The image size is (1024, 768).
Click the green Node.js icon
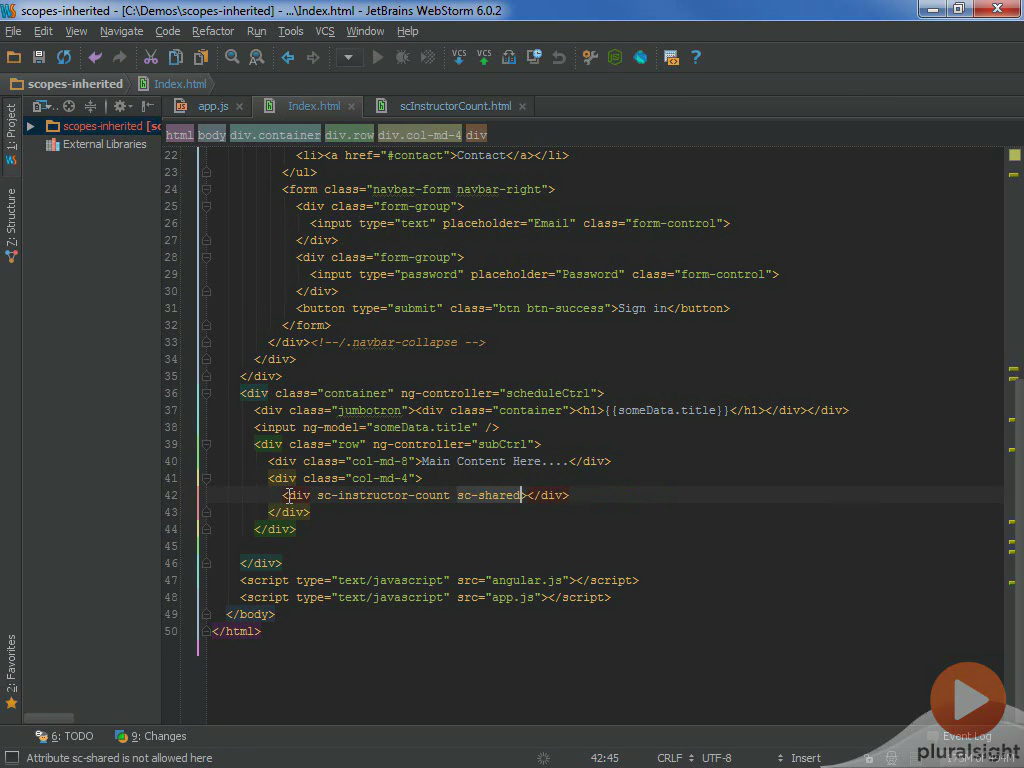click(615, 57)
